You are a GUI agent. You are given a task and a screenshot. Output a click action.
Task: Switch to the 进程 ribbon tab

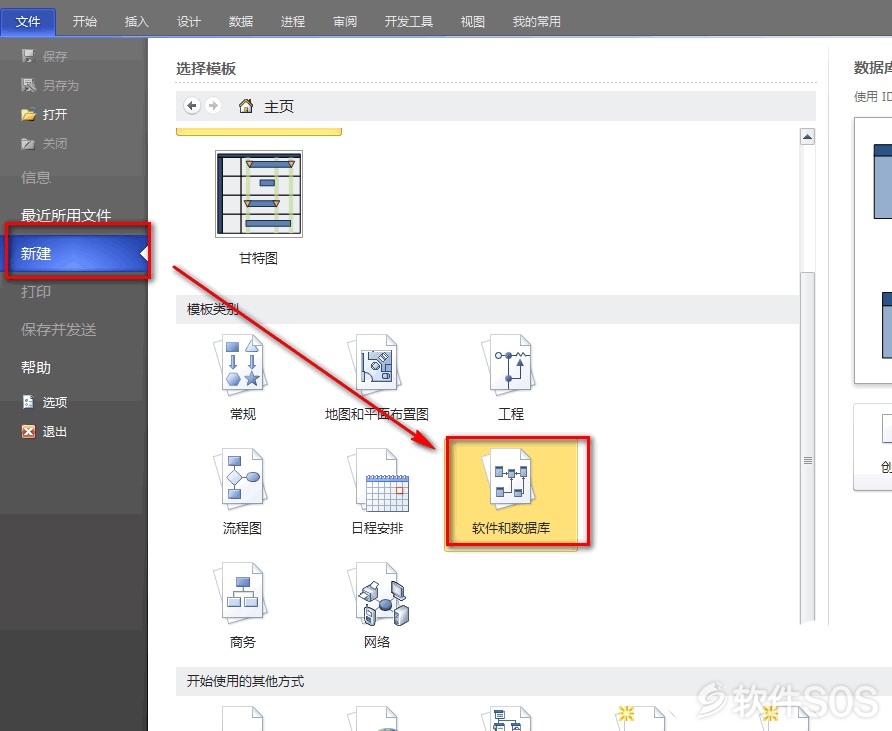(293, 22)
